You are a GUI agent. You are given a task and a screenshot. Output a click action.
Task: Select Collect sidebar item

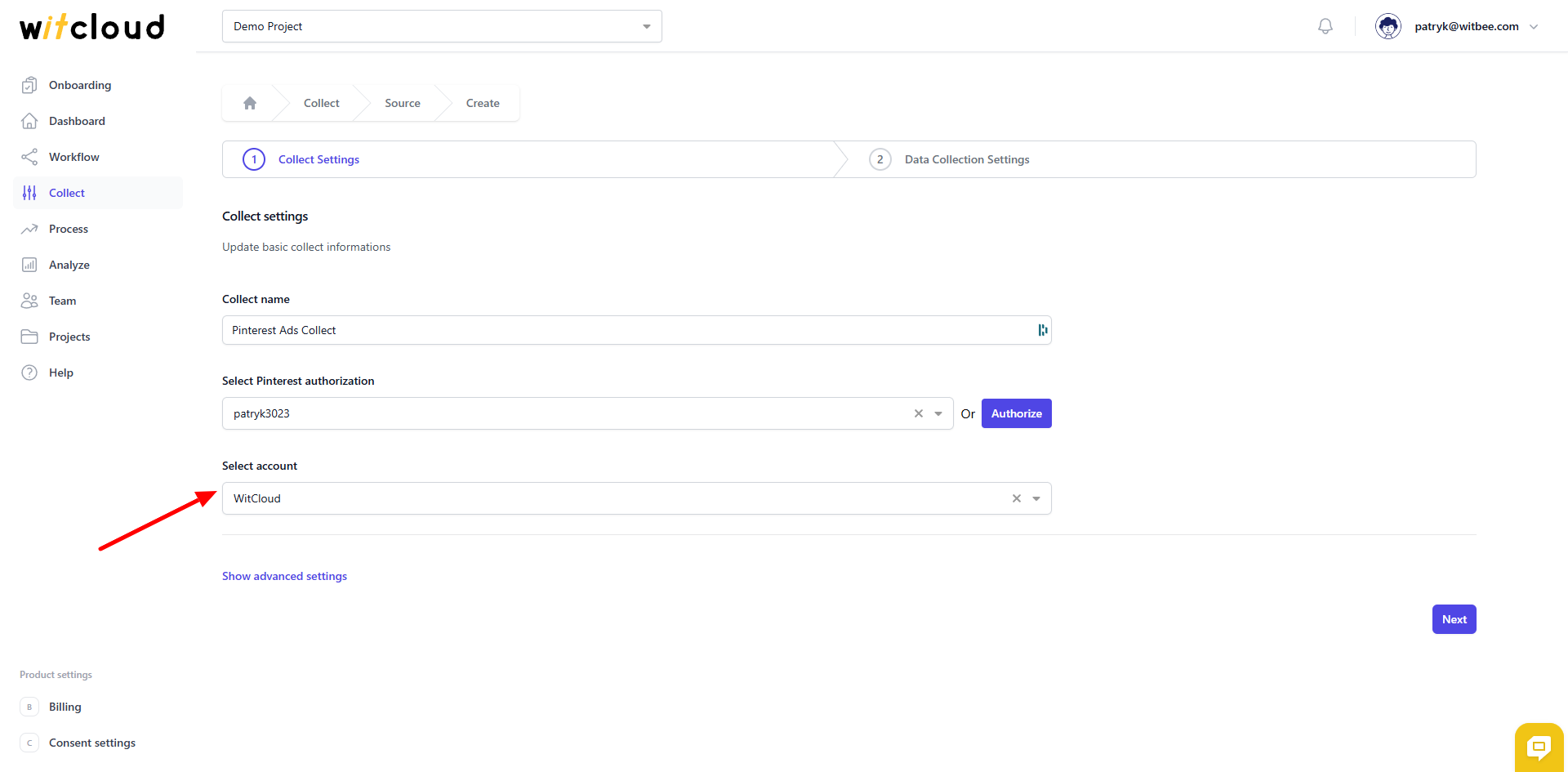pos(98,193)
